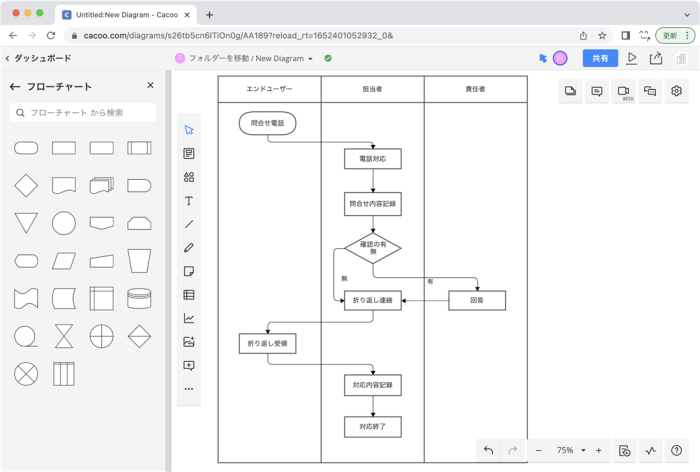The width and height of the screenshot is (700, 472).
Task: Go back from フローチャート panel
Action: [15, 87]
